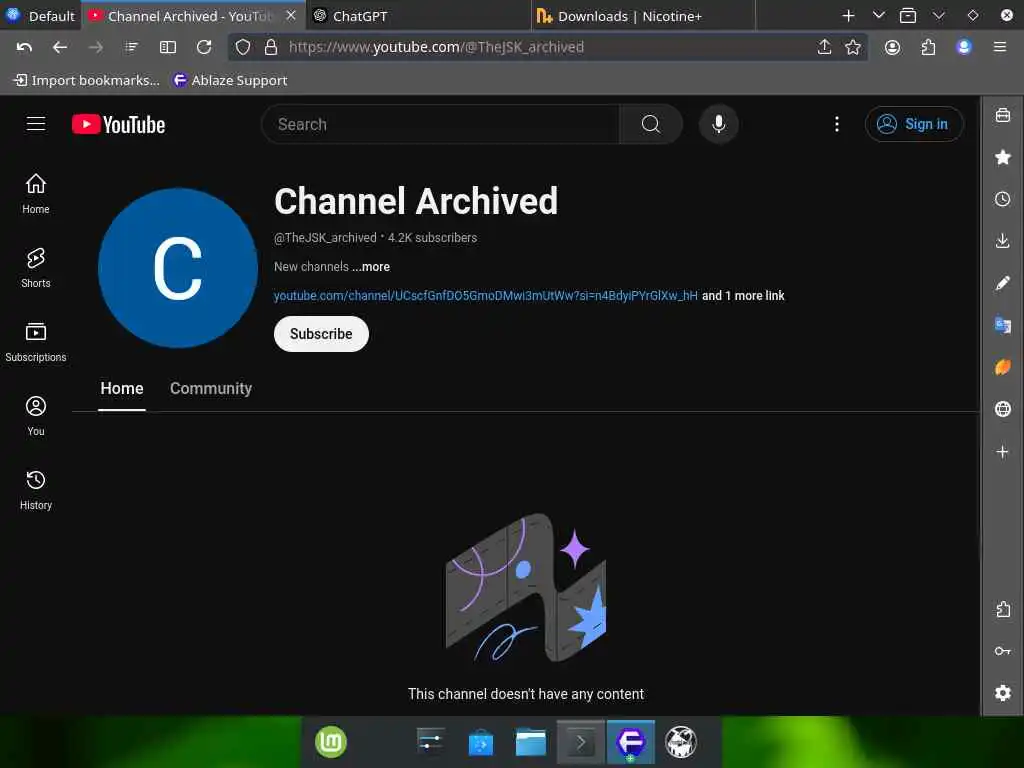Click the search magnifier button
The height and width of the screenshot is (768, 1024).
650,124
